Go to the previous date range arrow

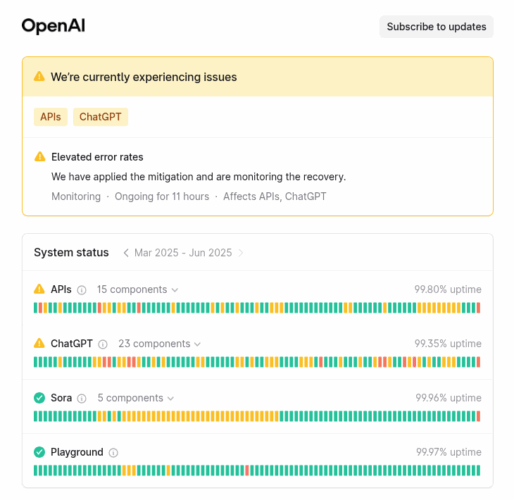(x=126, y=253)
